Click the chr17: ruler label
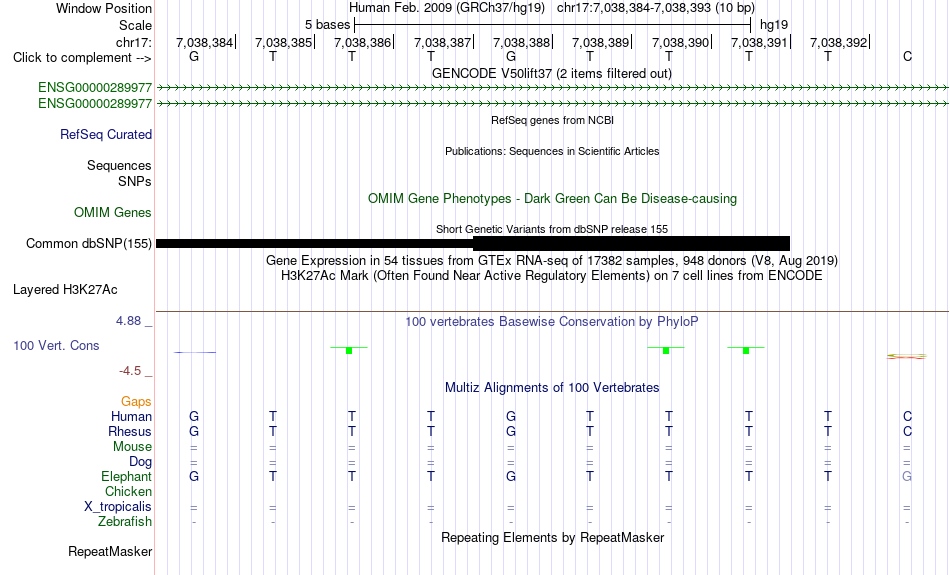The image size is (950, 575). point(133,42)
